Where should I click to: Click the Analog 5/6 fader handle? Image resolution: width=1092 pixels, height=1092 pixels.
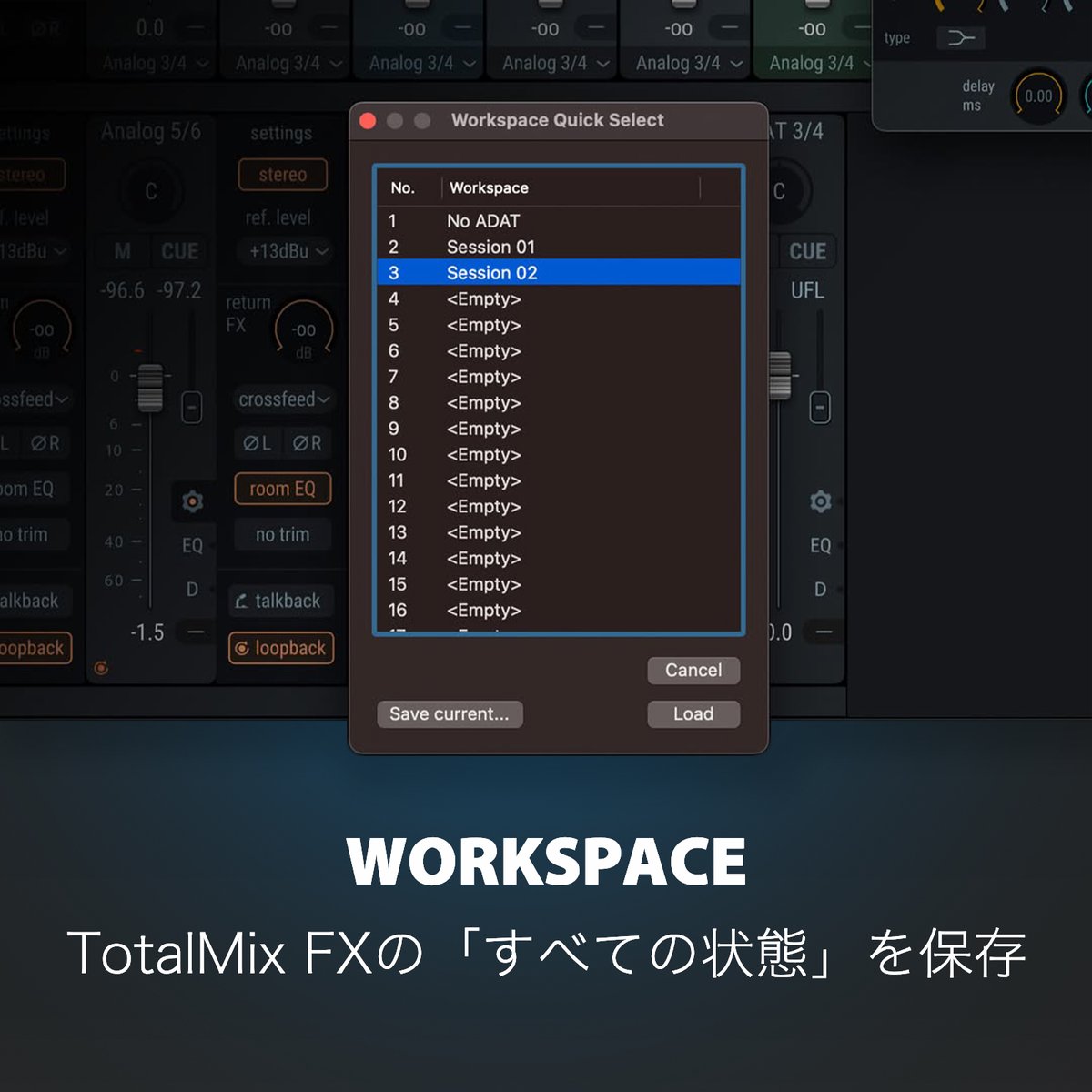[150, 388]
